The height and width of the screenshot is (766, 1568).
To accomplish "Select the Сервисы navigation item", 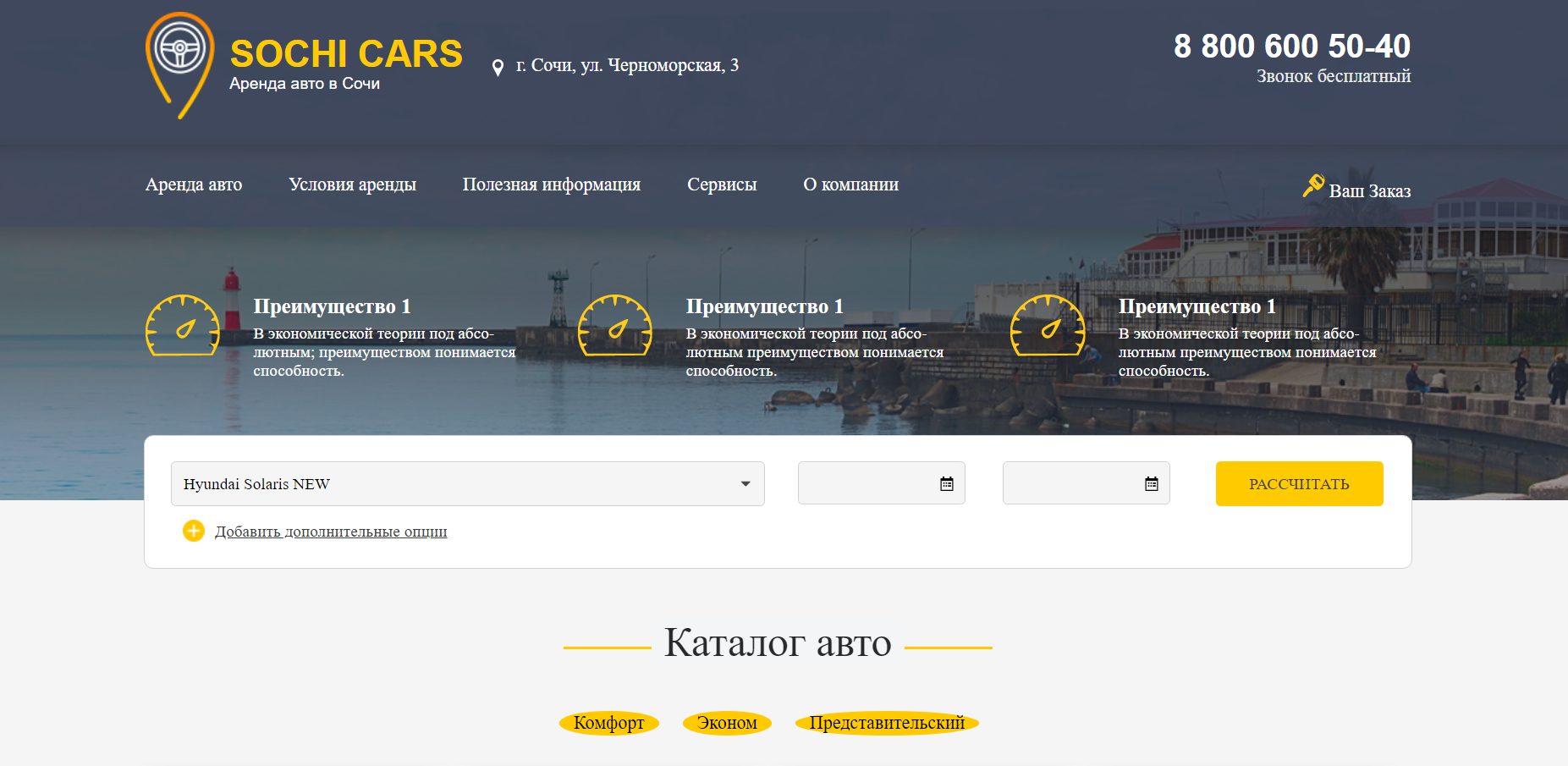I will (x=722, y=185).
